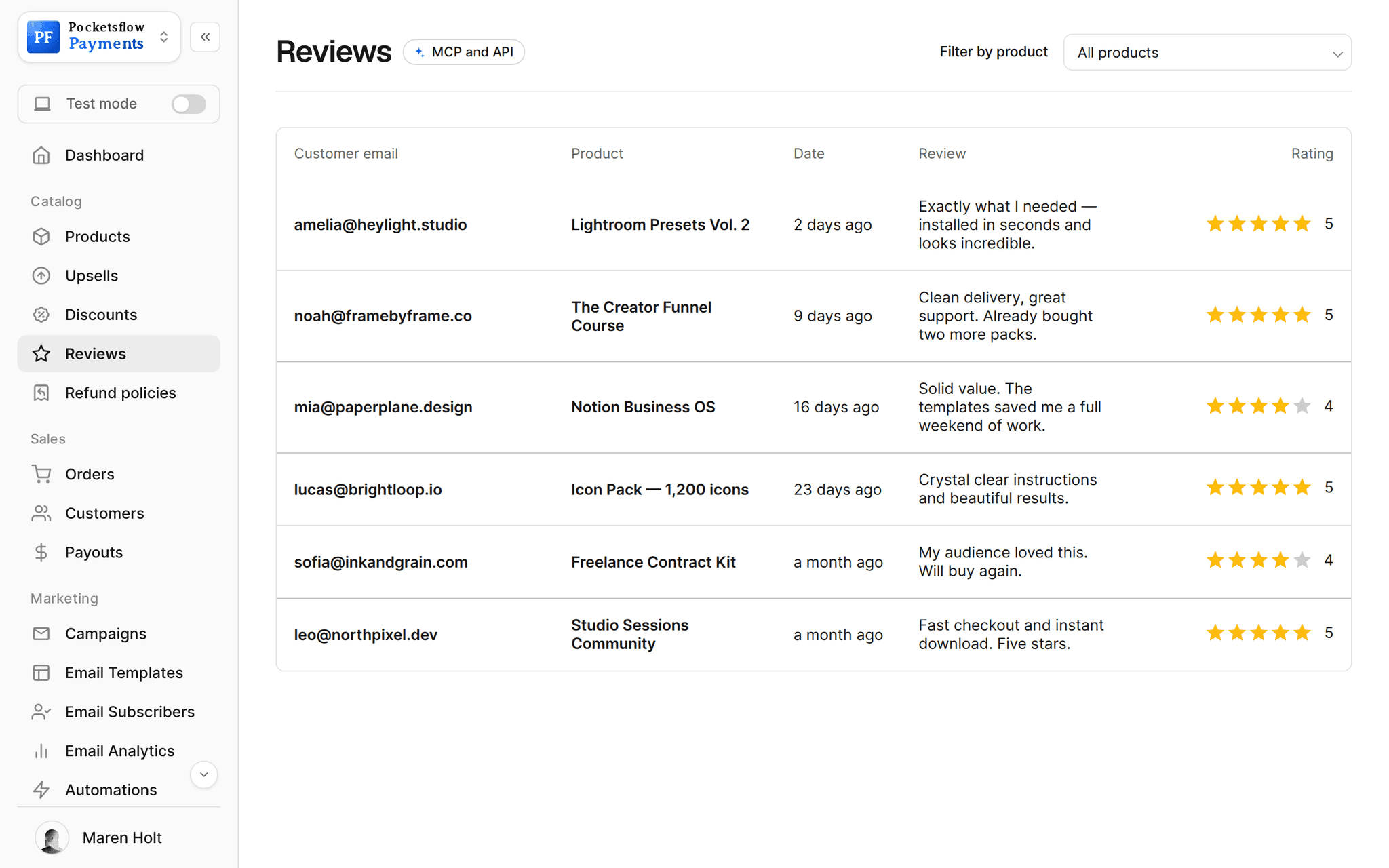Click "Studio Sessions Community" product cell

click(x=630, y=634)
